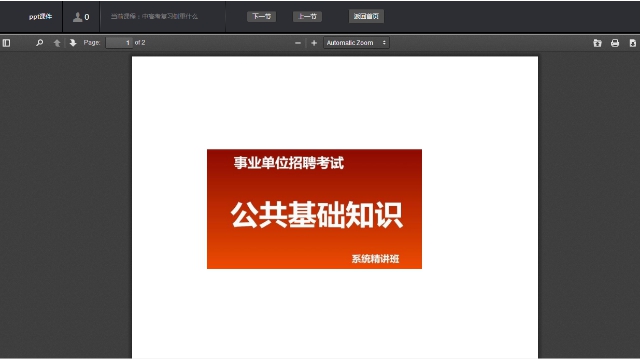
Task: Select the ppt课件 tab
Action: coord(40,17)
